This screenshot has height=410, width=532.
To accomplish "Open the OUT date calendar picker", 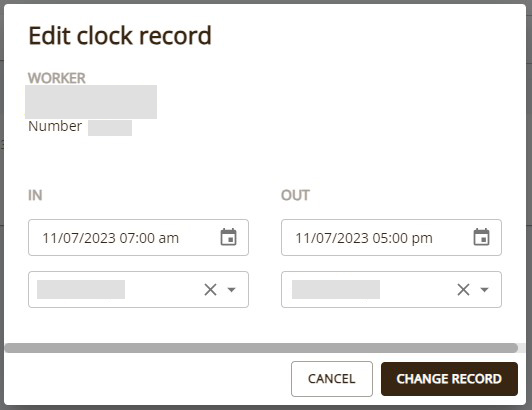I will pos(481,237).
